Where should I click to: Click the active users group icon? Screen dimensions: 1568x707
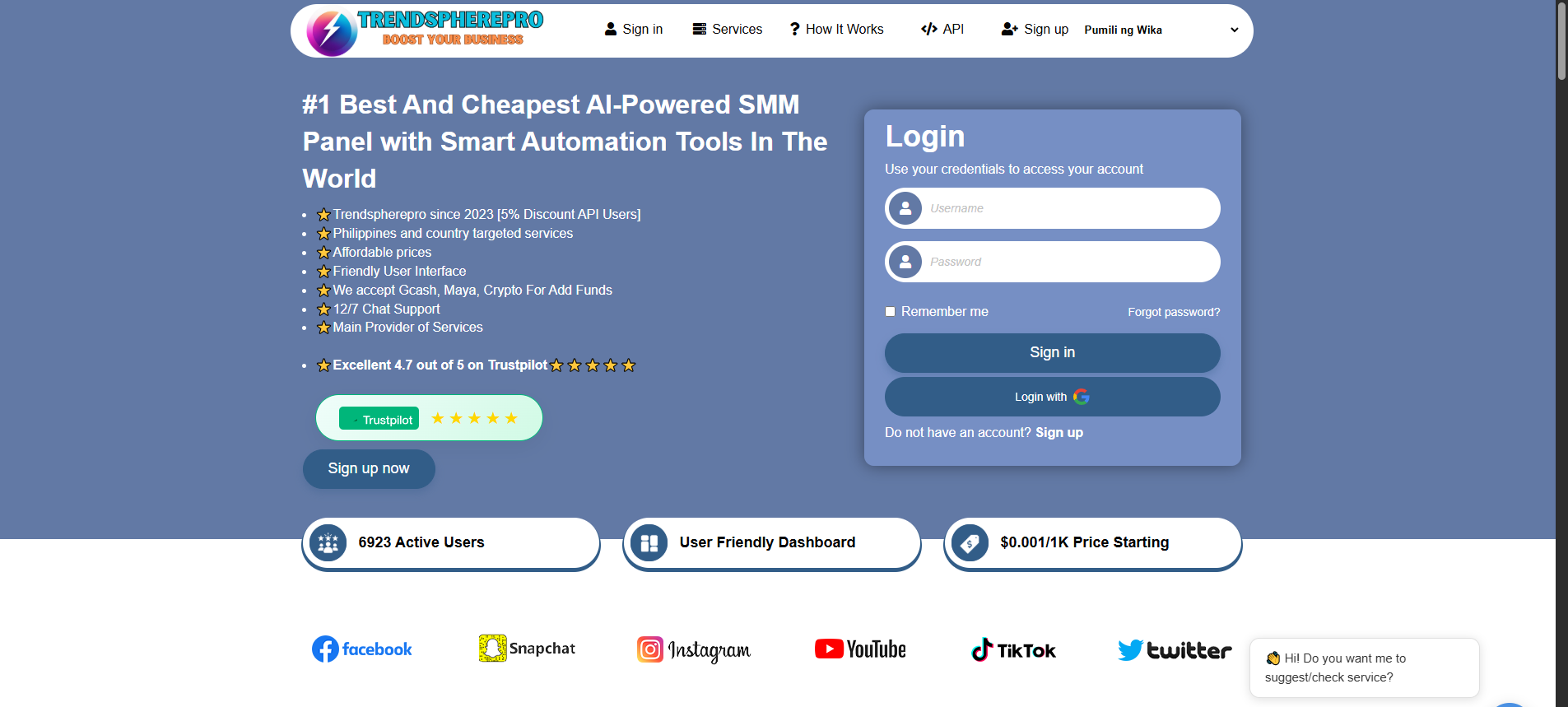[x=328, y=543]
